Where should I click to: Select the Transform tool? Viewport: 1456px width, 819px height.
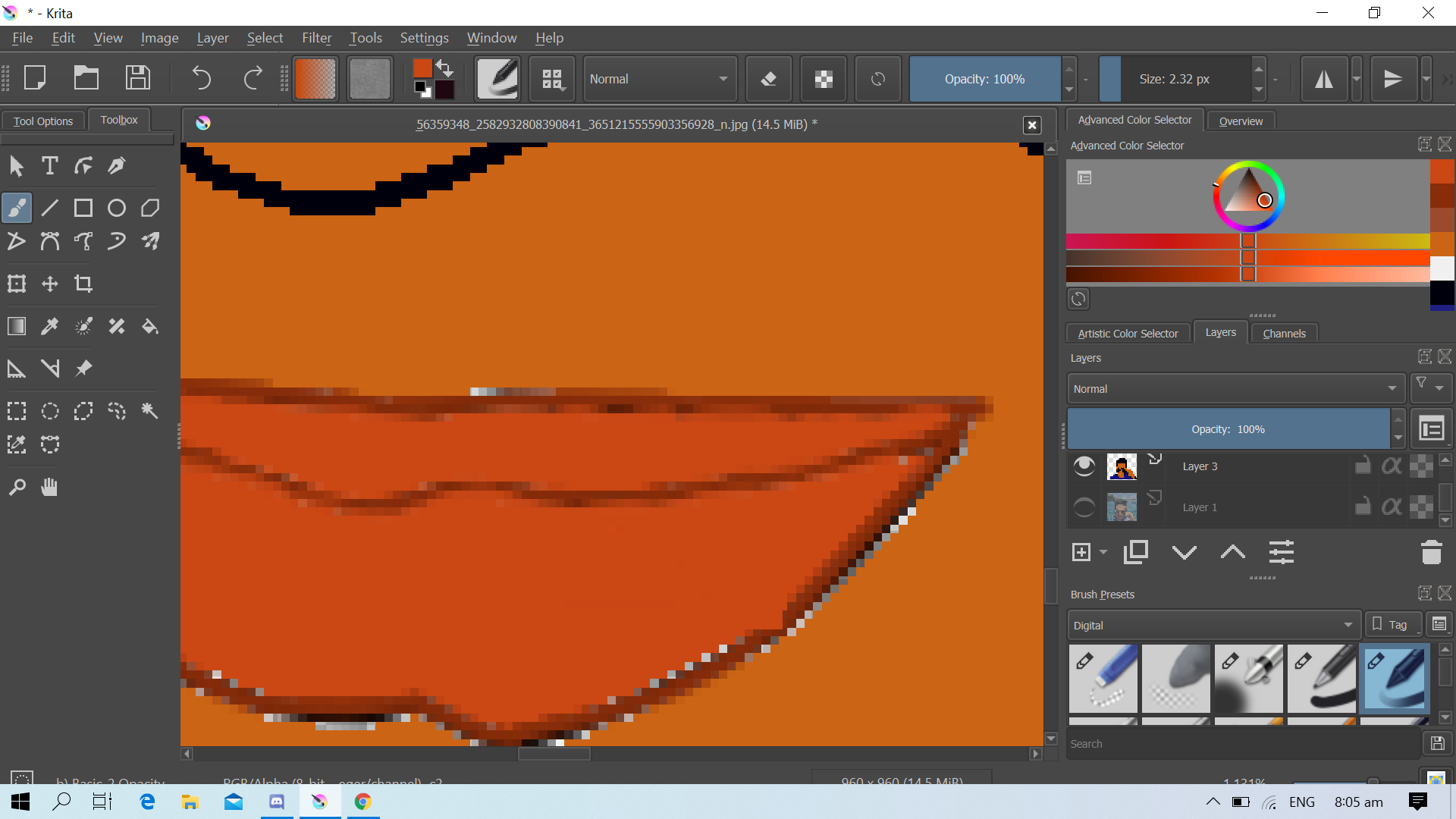[x=17, y=284]
